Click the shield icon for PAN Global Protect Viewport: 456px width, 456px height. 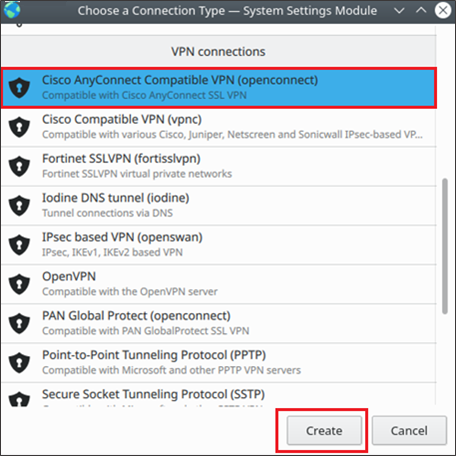click(x=19, y=323)
